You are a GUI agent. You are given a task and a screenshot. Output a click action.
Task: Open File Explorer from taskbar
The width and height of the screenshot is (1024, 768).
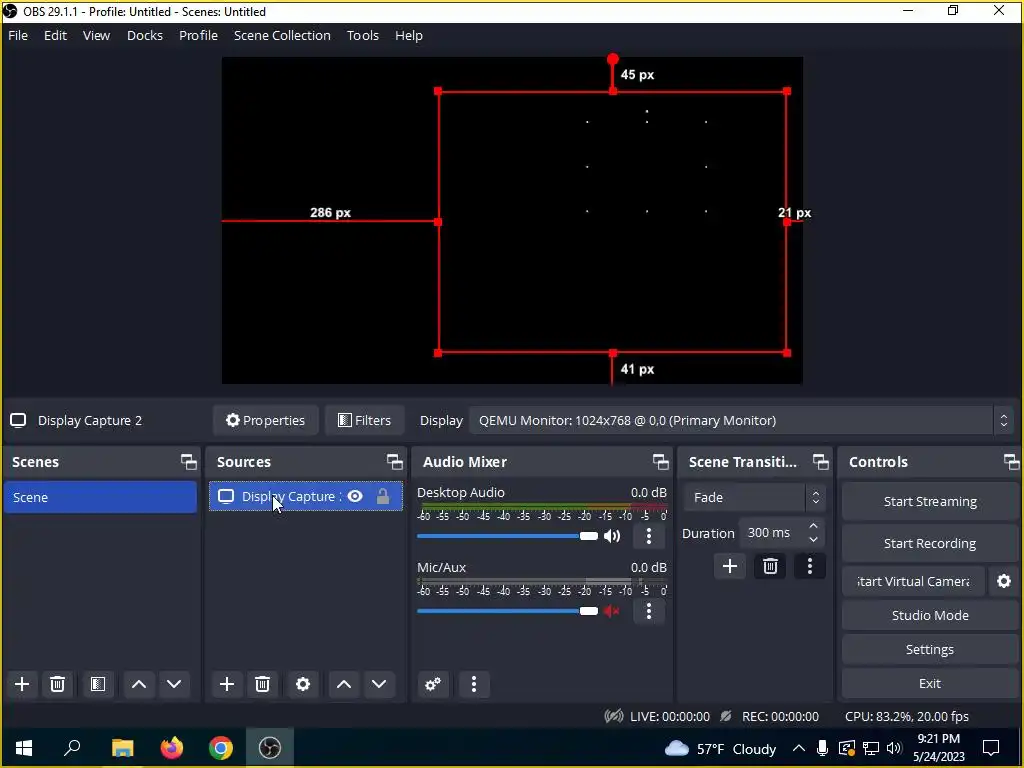122,748
